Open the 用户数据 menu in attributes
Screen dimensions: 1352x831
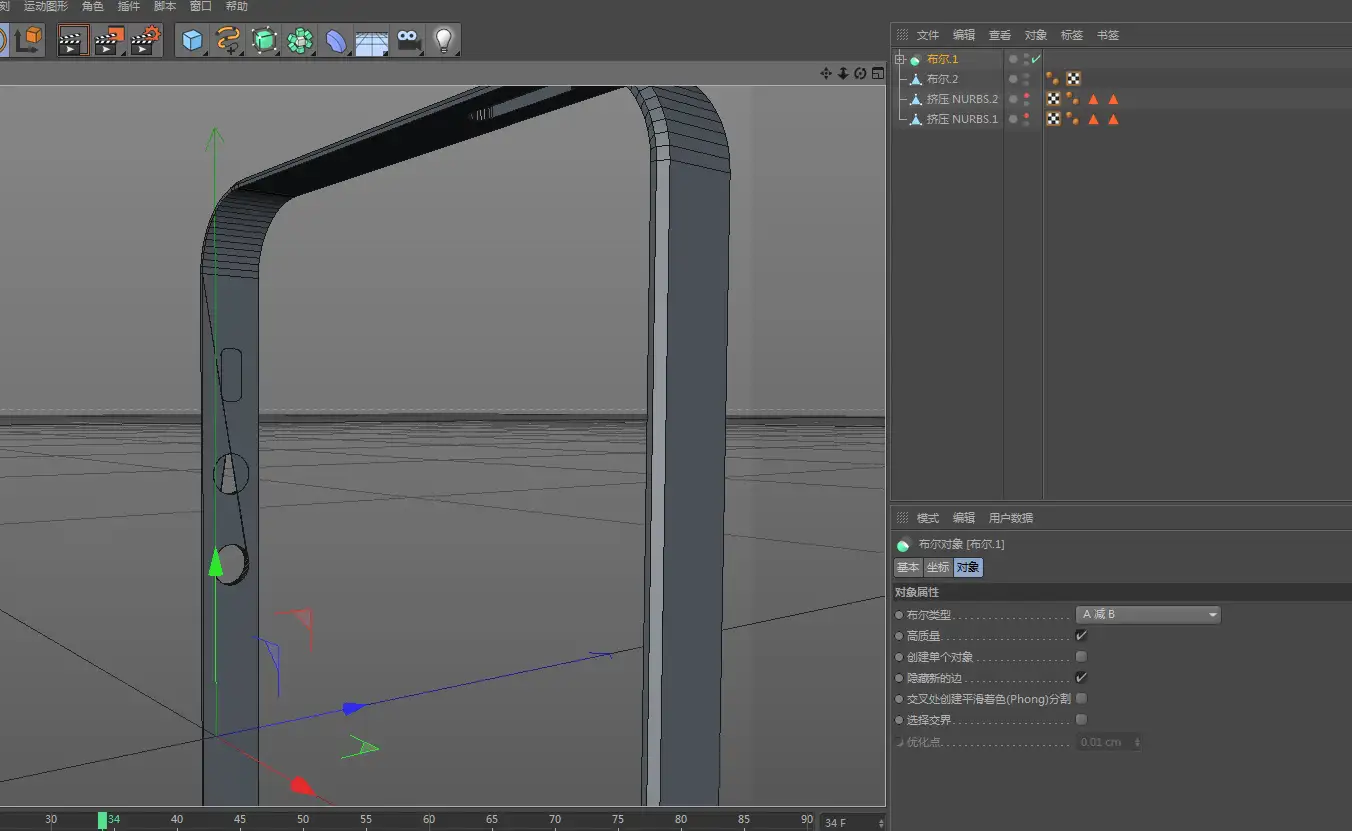click(1011, 518)
